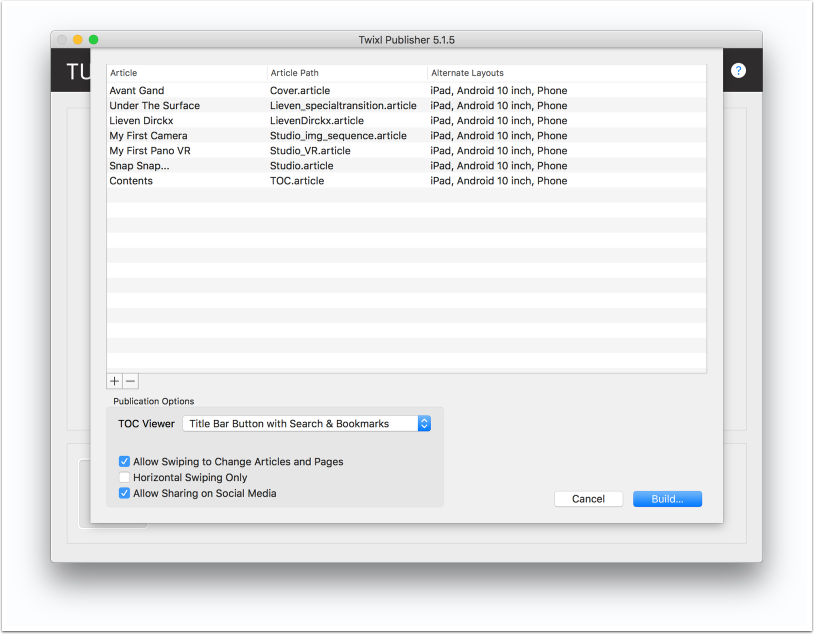Screen dimensions: 814x634
Task: Click Studio_img_sequence.article path
Action: coord(338,136)
